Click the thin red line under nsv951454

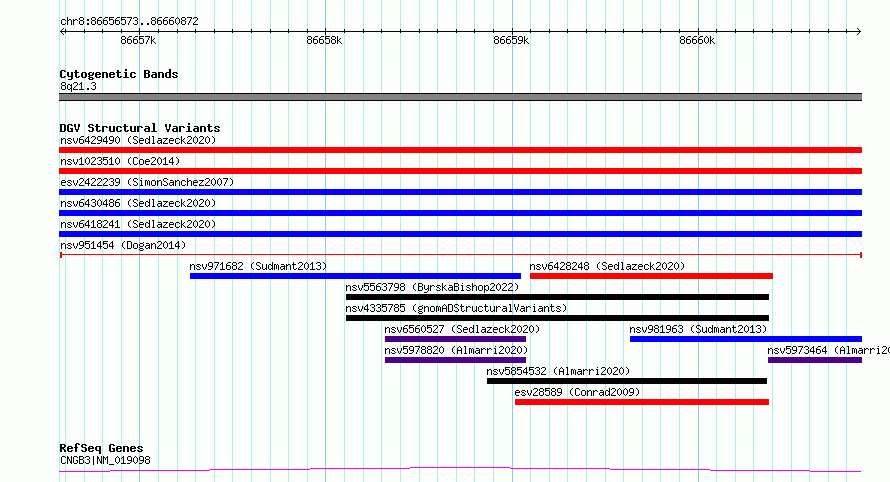click(460, 255)
